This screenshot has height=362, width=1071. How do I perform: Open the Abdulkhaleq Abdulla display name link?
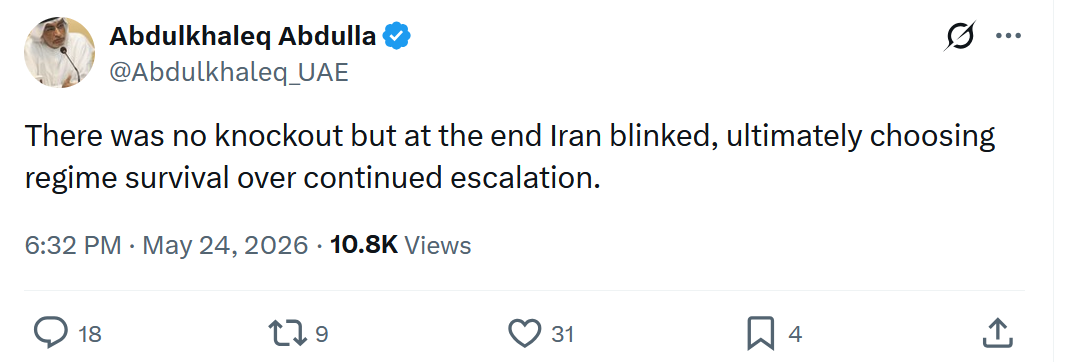point(242,36)
